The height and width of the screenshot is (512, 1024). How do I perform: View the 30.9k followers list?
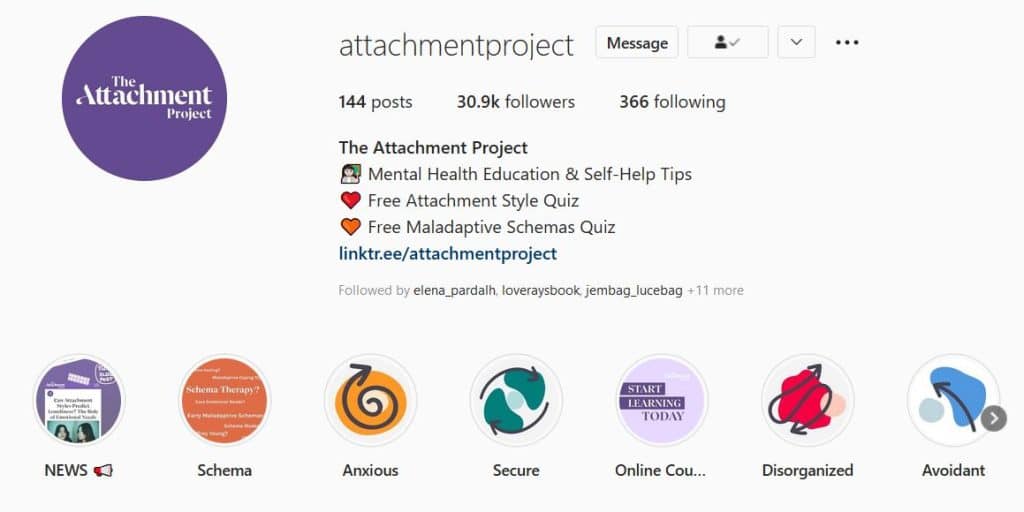(516, 102)
